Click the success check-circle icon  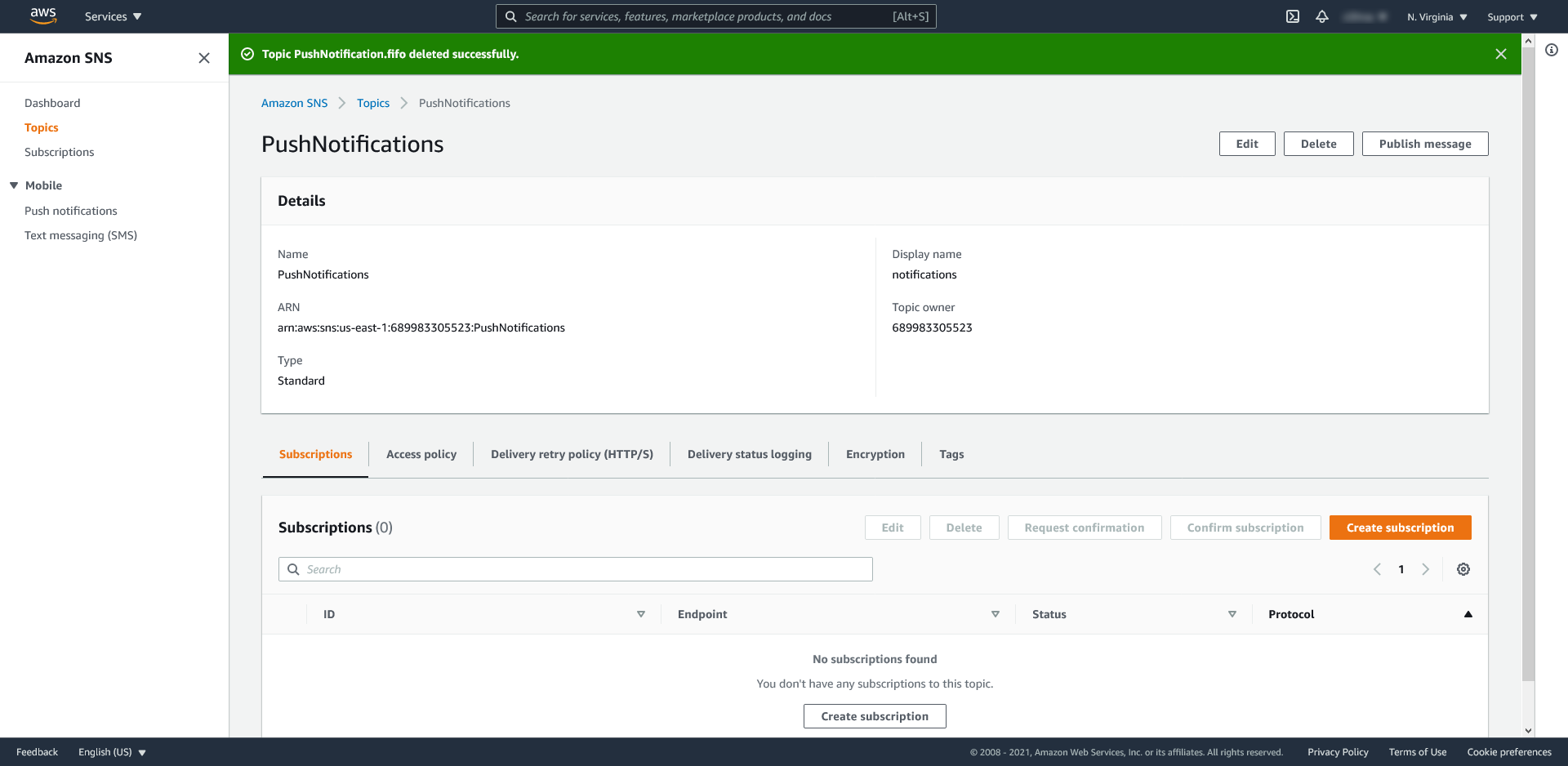247,54
